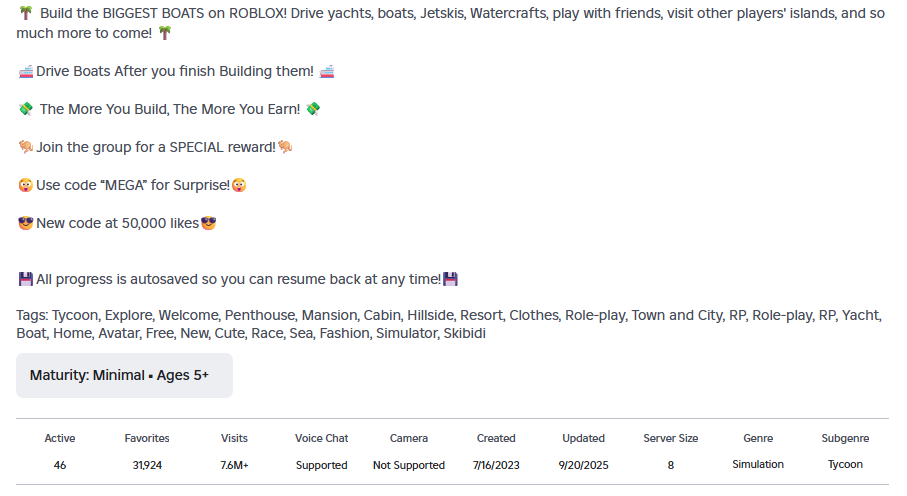Click the palm tree emoji before 'Build'

tap(25, 13)
